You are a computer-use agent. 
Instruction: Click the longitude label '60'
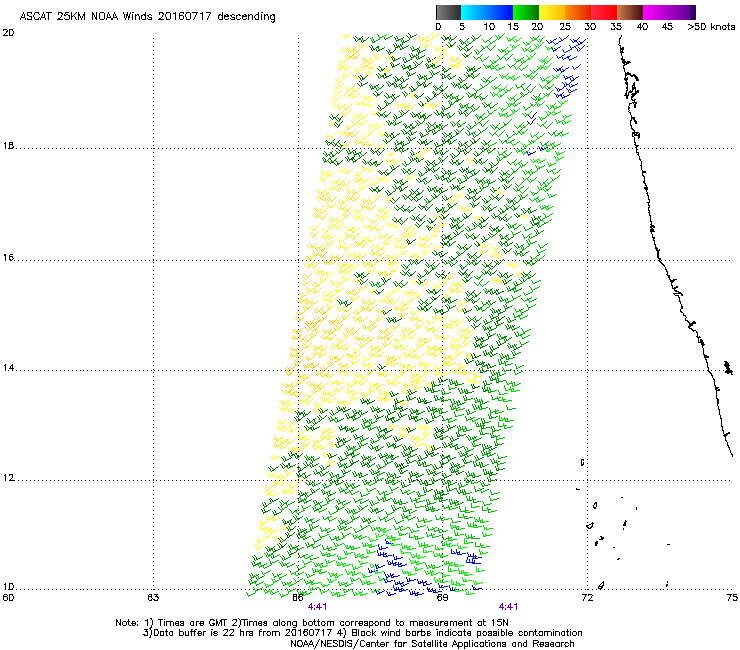click(8, 598)
